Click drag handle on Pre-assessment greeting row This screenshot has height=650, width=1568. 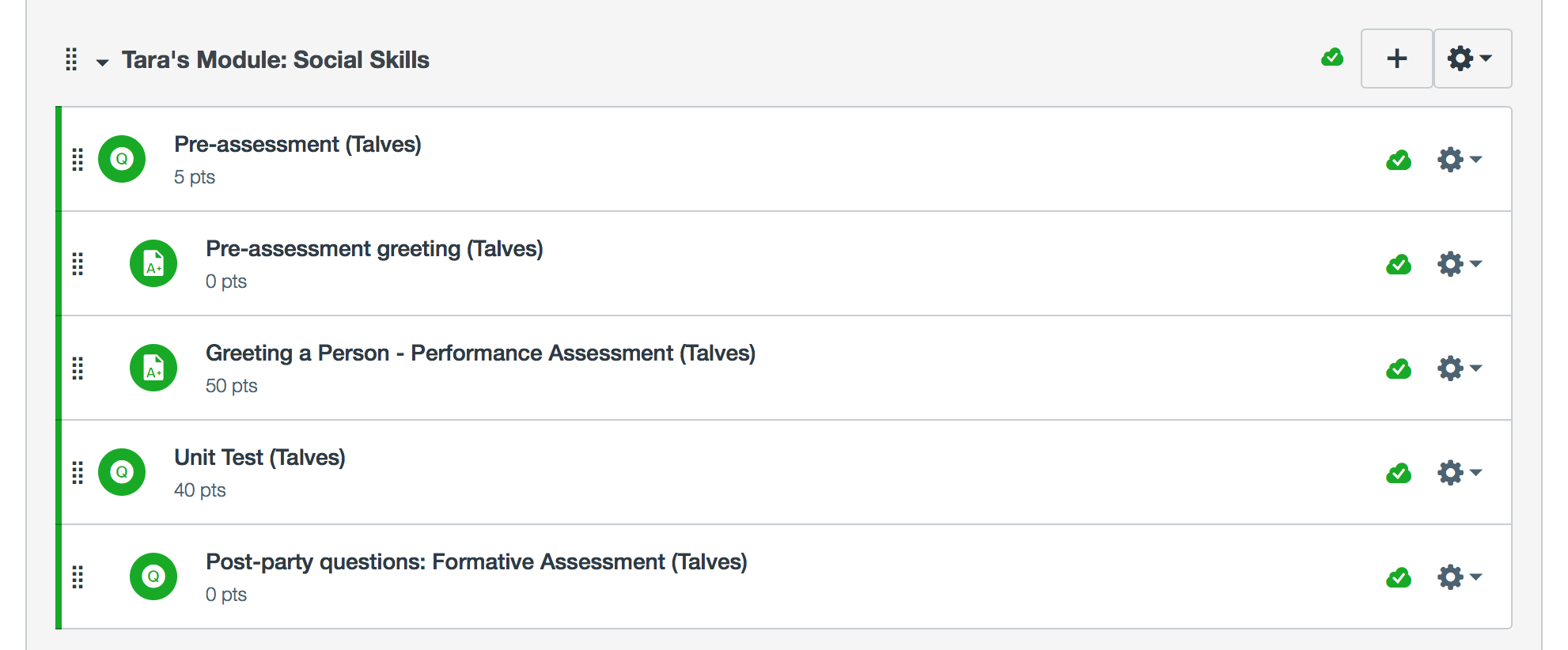click(x=78, y=264)
